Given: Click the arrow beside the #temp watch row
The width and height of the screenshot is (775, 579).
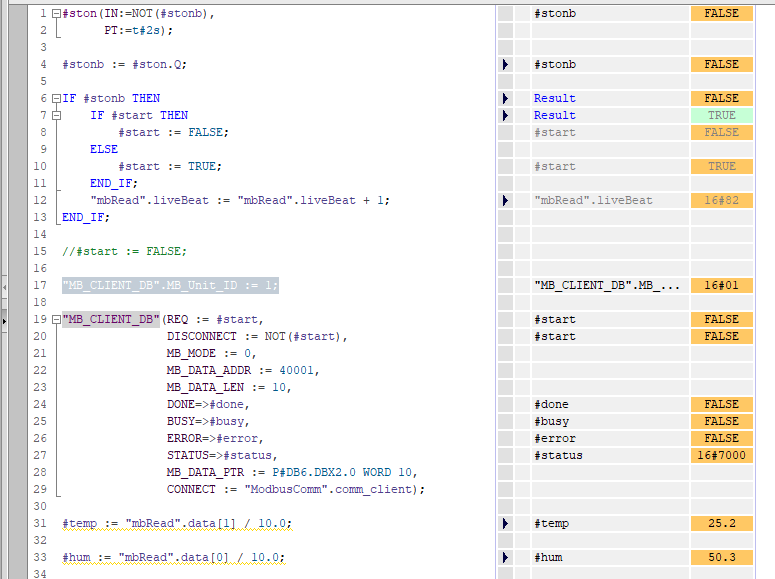Looking at the screenshot, I should coord(506,523).
